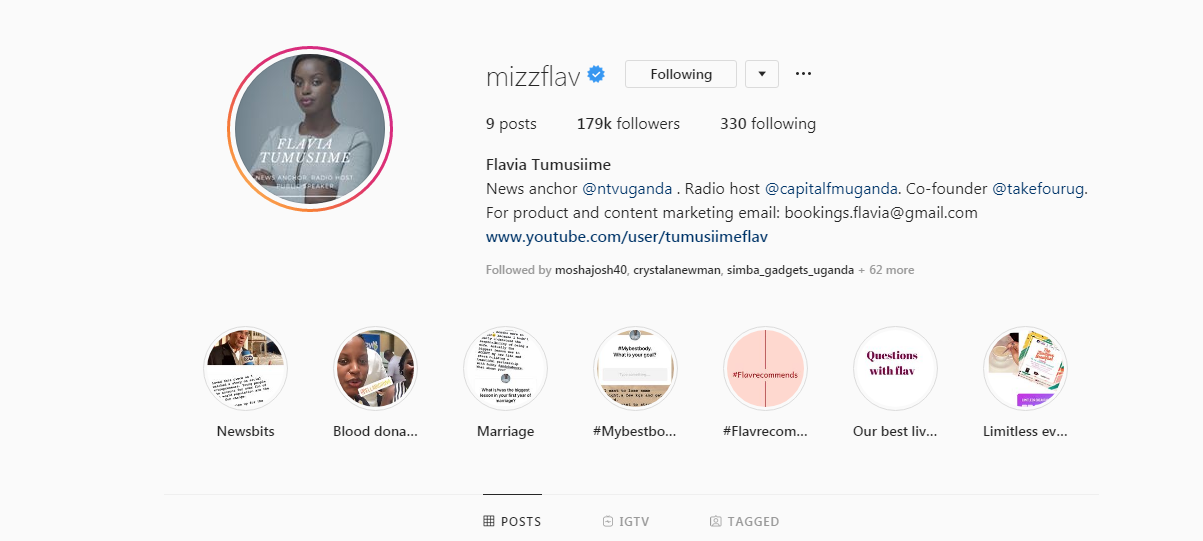View the Marriage highlight circle
1203x541 pixels.
tap(505, 368)
